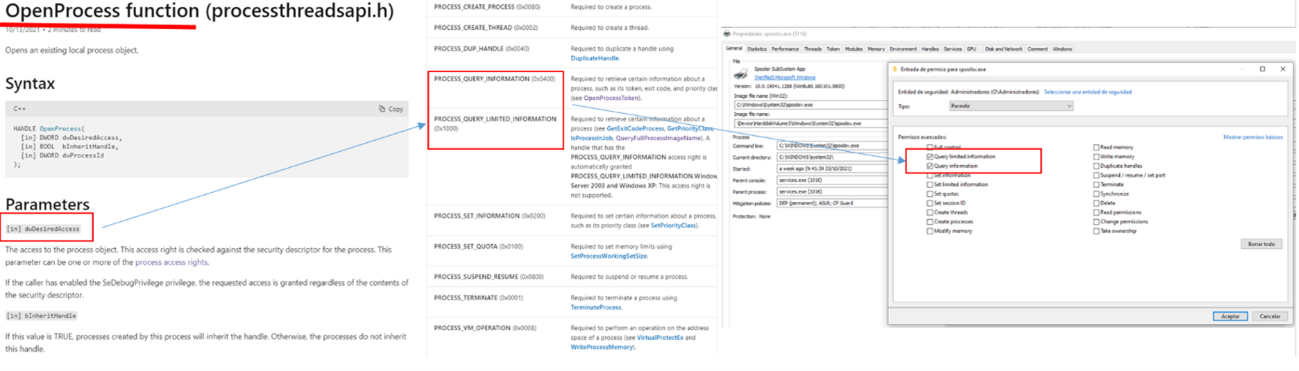The image size is (1299, 371).
Task: Open the Windows tab
Action: pos(1062,49)
